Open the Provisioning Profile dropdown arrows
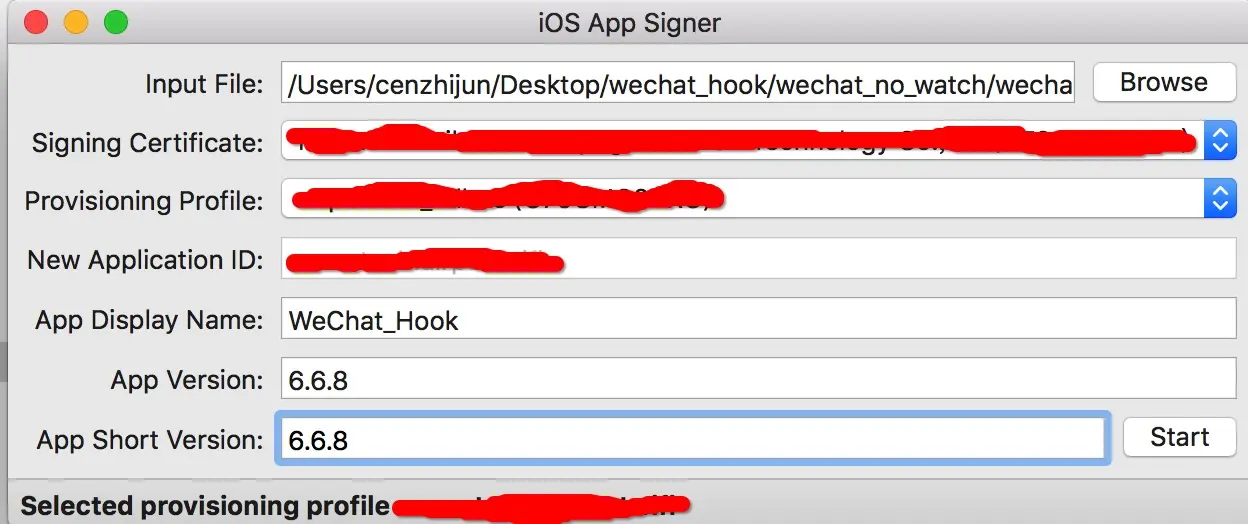 1219,199
